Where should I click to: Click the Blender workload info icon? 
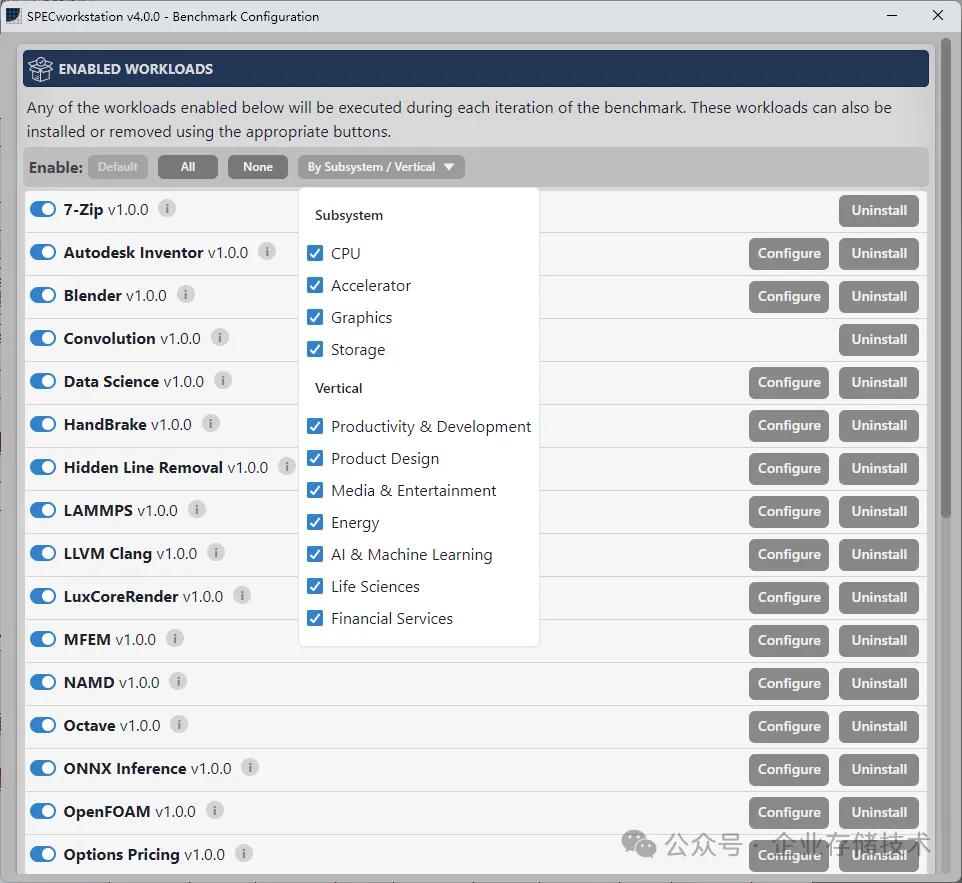(186, 295)
